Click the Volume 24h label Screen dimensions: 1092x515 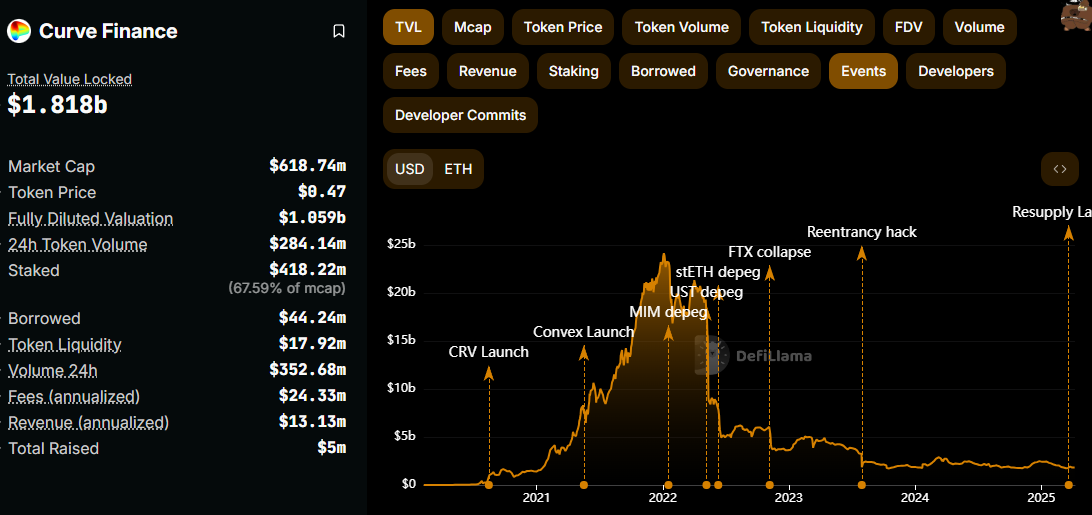click(53, 370)
